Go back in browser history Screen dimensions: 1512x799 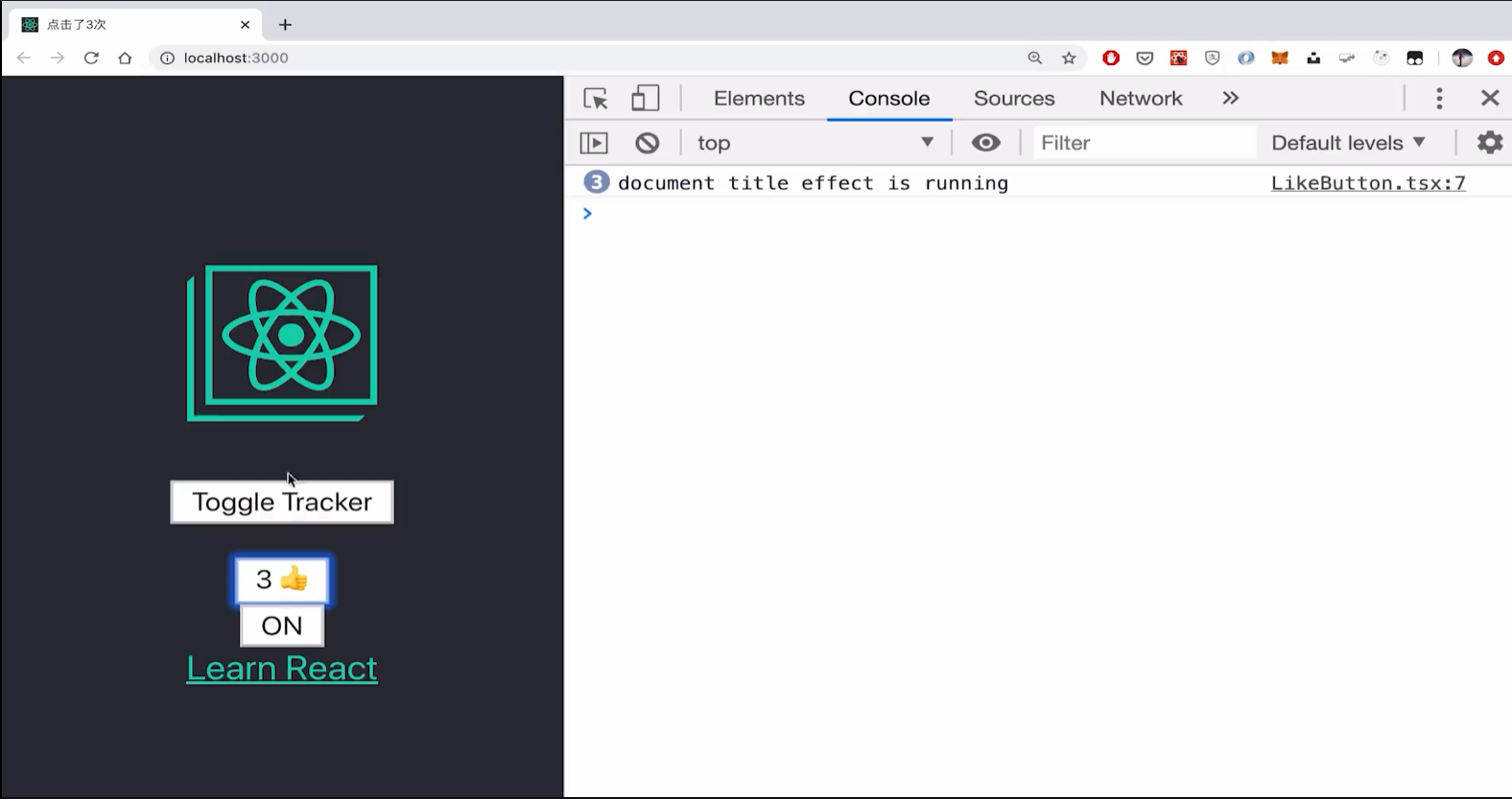[x=24, y=58]
